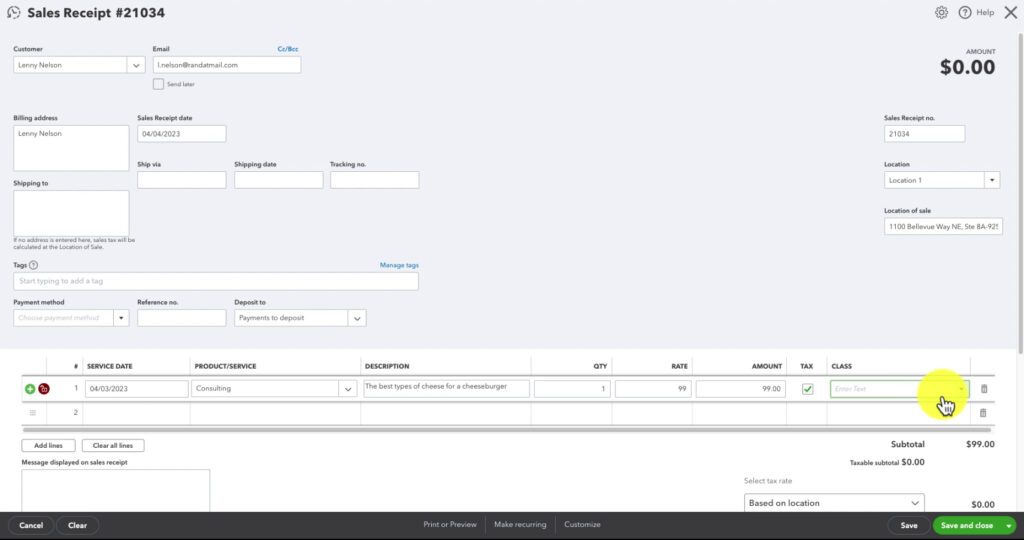Toggle the Send later checkbox
The width and height of the screenshot is (1024, 540).
coord(158,84)
